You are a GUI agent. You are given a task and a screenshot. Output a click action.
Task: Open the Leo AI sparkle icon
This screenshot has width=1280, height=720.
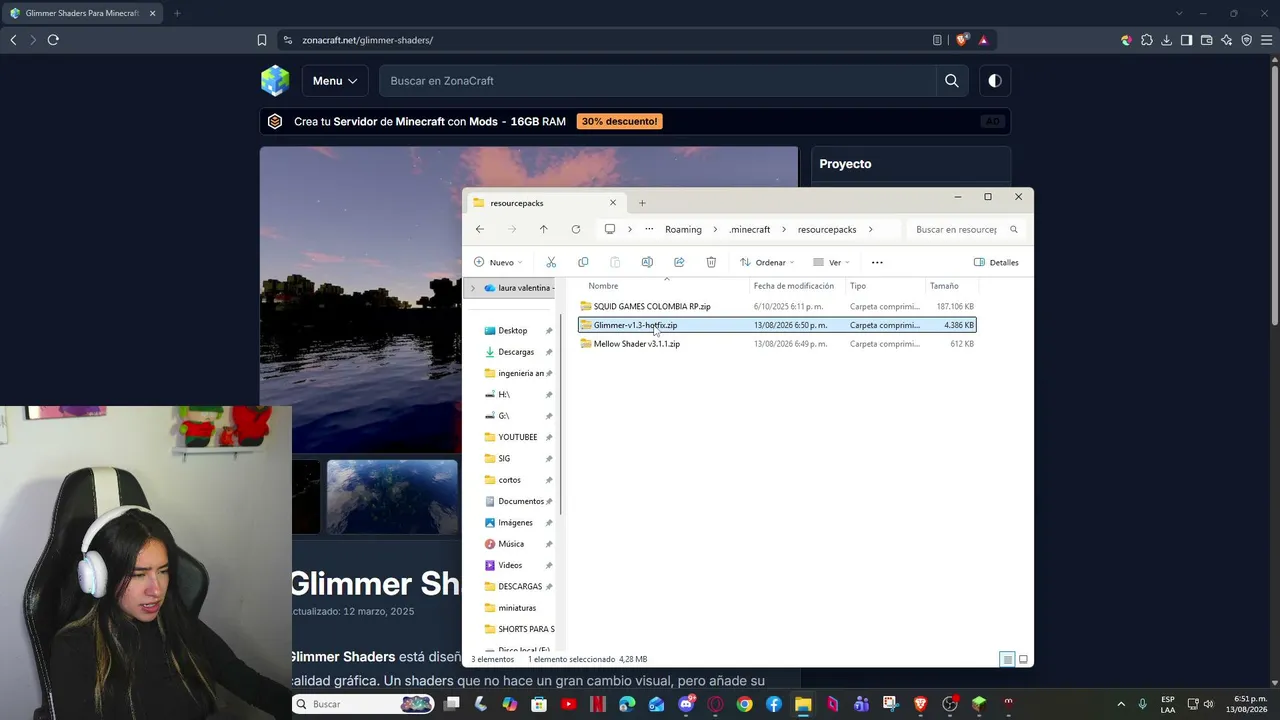[x=1227, y=40]
